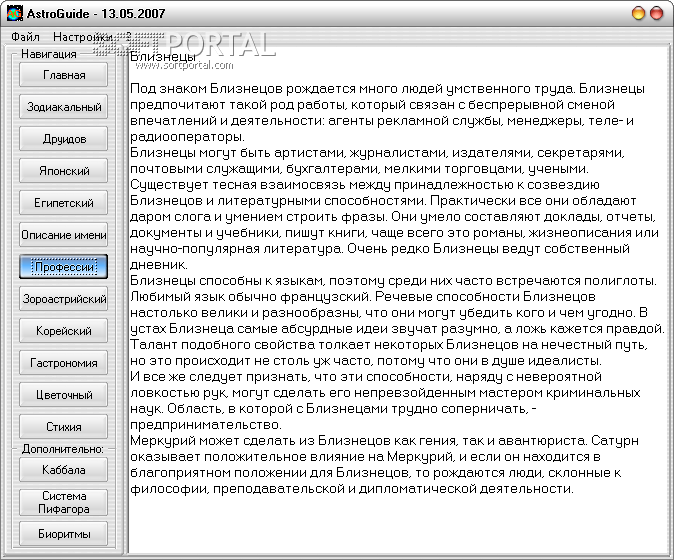The image size is (674, 560).
Task: Open the Каббала section
Action: click(64, 470)
